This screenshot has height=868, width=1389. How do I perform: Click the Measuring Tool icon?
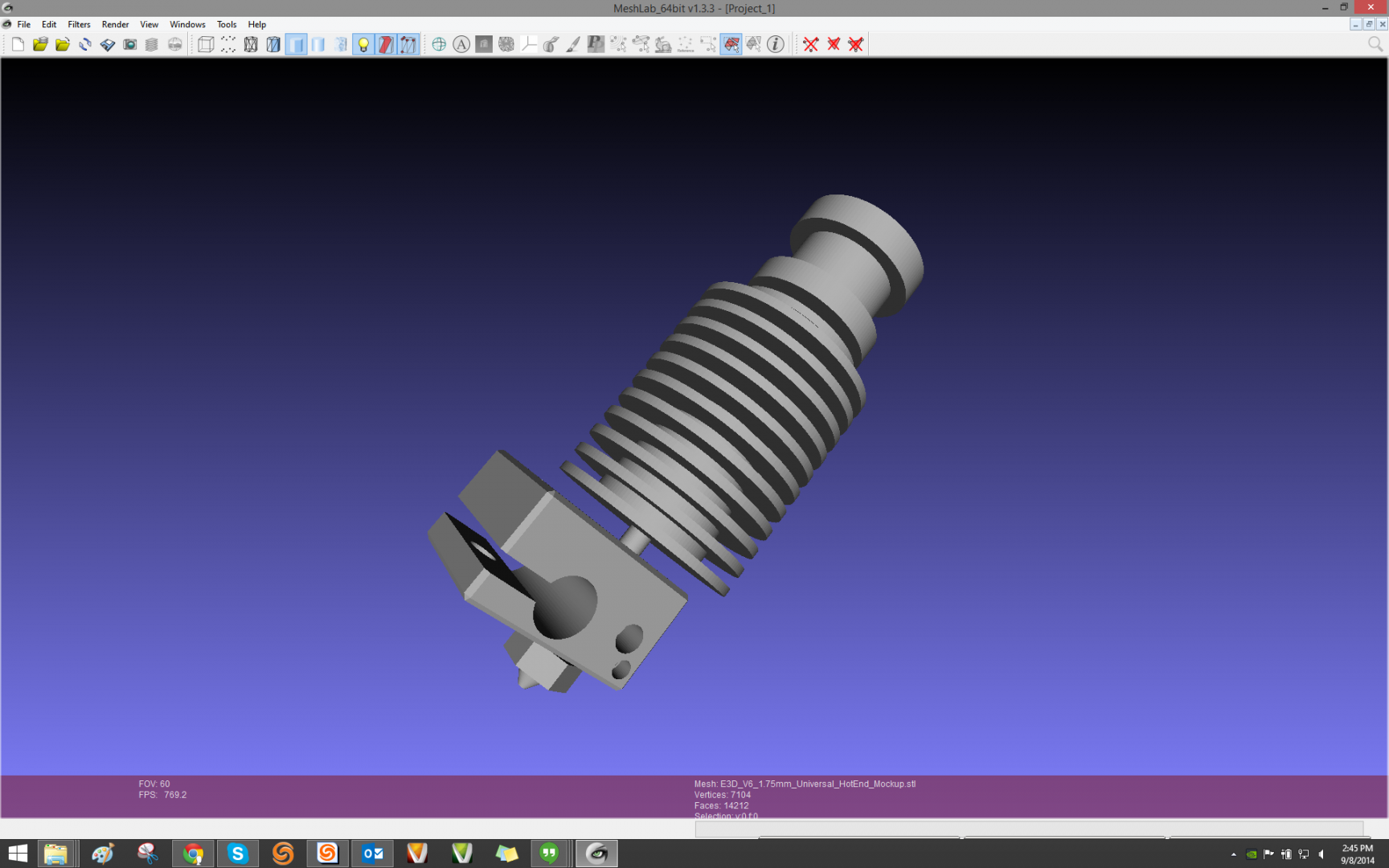click(x=528, y=45)
